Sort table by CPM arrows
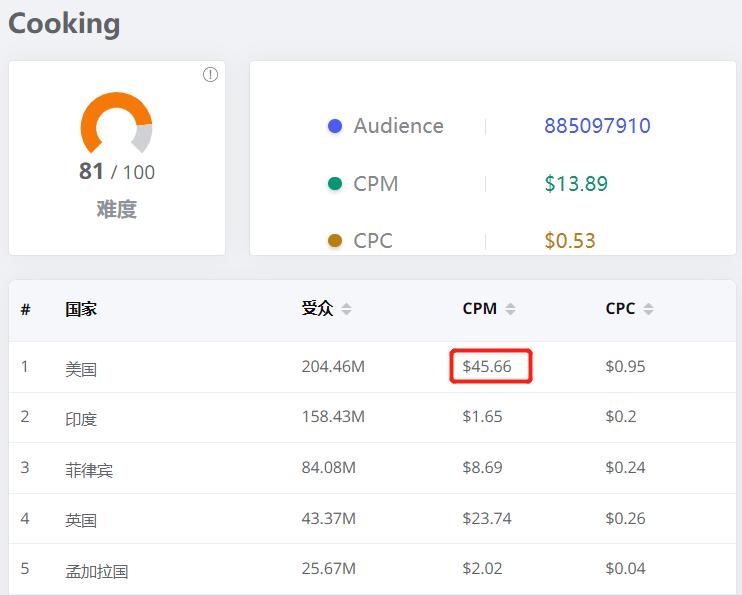This screenshot has height=595, width=742. [x=510, y=309]
